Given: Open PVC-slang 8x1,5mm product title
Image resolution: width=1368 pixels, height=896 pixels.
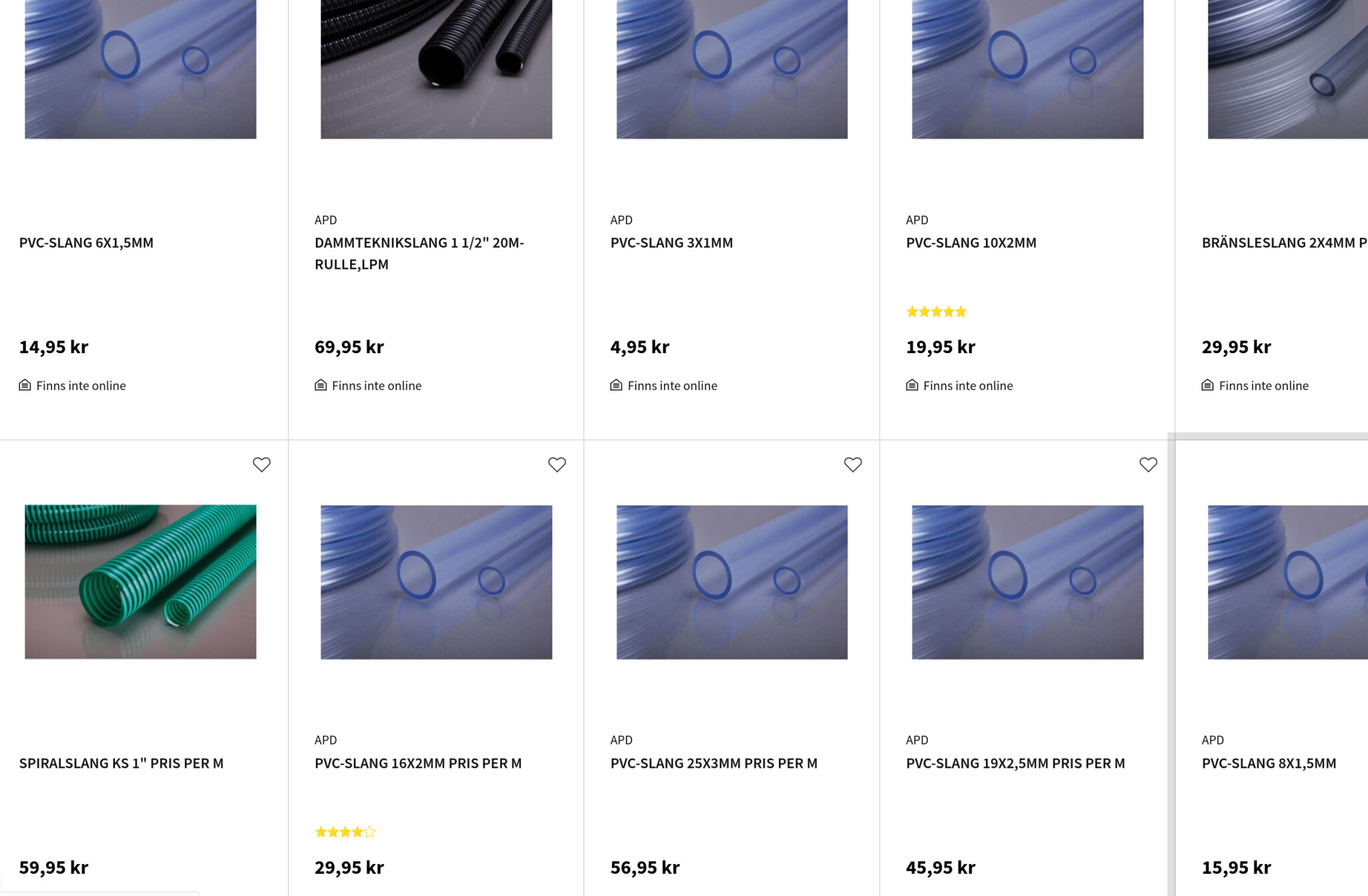Looking at the screenshot, I should pos(1268,763).
